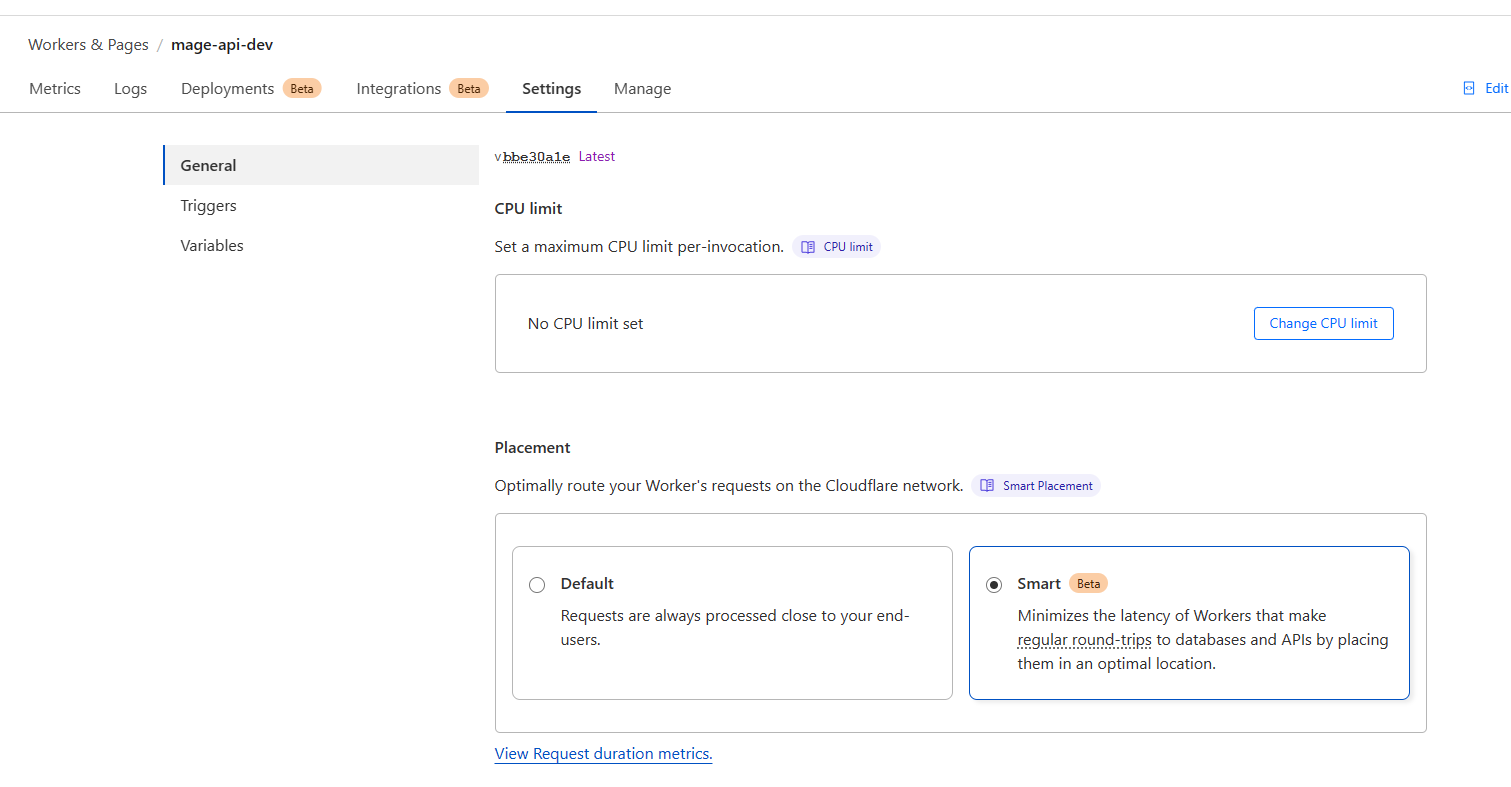Select the Default placement radio button
1511x787 pixels.
[537, 584]
